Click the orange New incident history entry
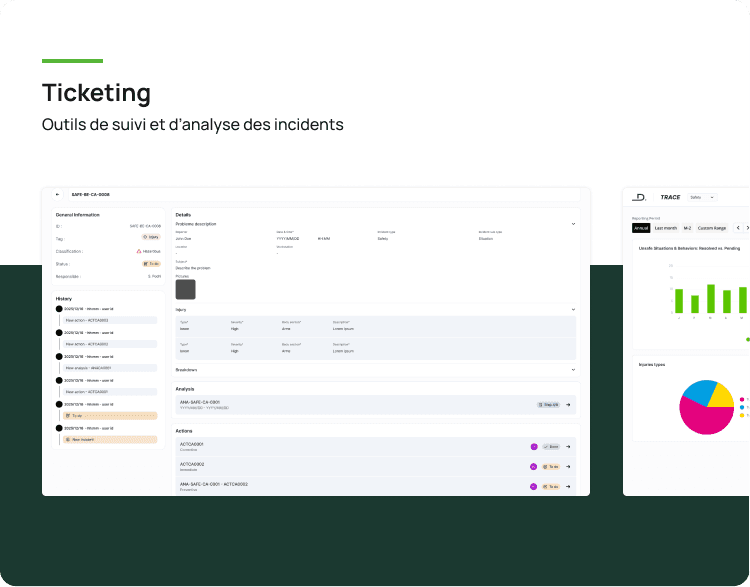Viewport: 750px width, 587px height. click(110, 440)
